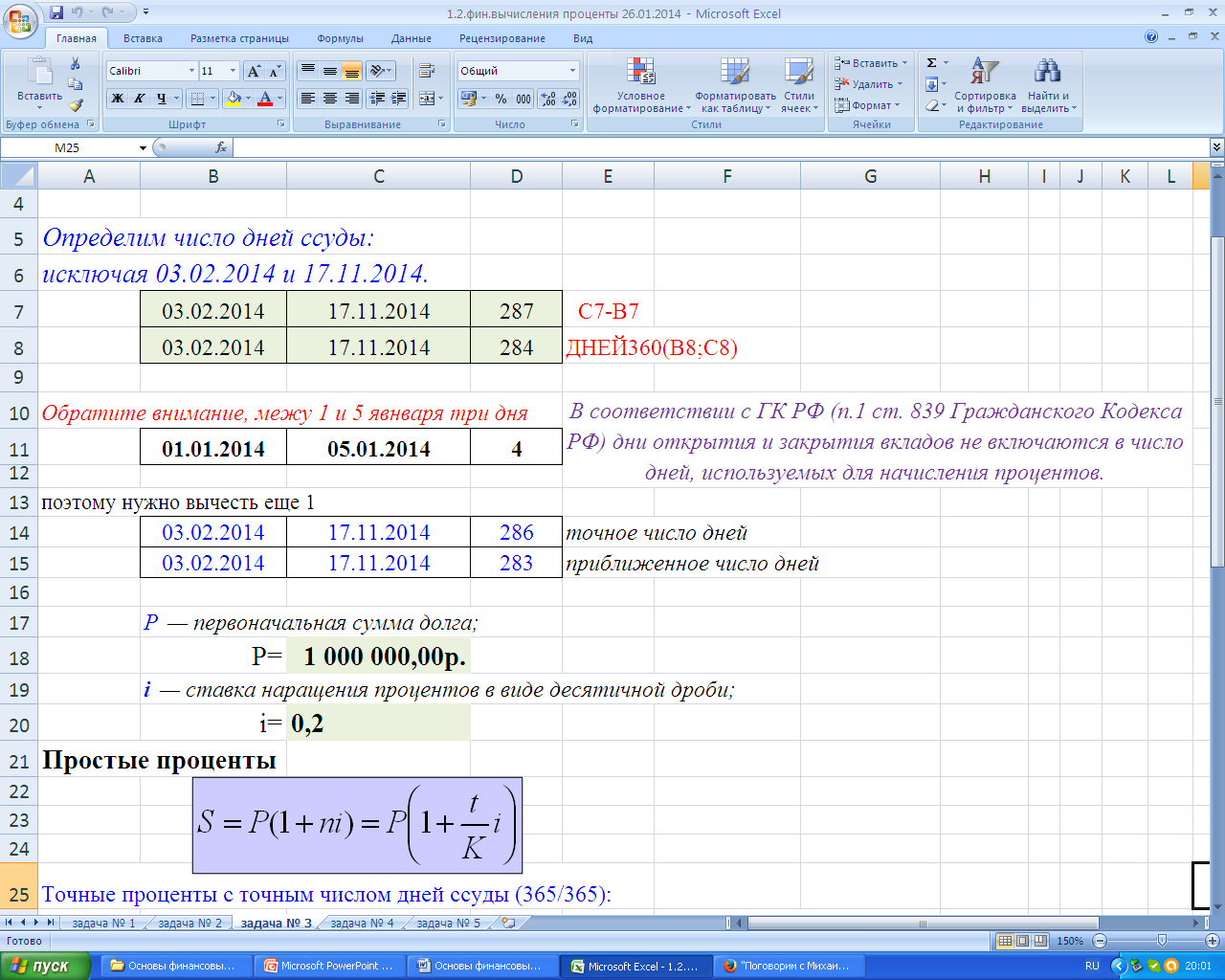Toggle underline formatting (Ч)
This screenshot has height=980, width=1225.
tap(162, 98)
